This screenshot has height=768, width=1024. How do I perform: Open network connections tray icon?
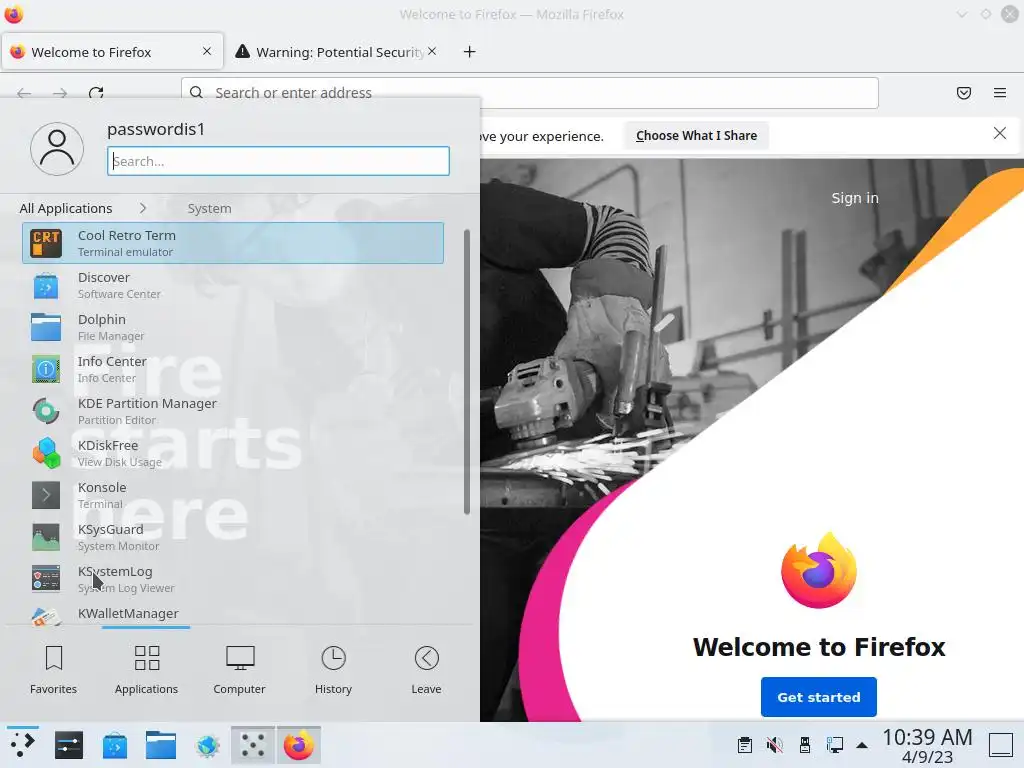[835, 745]
